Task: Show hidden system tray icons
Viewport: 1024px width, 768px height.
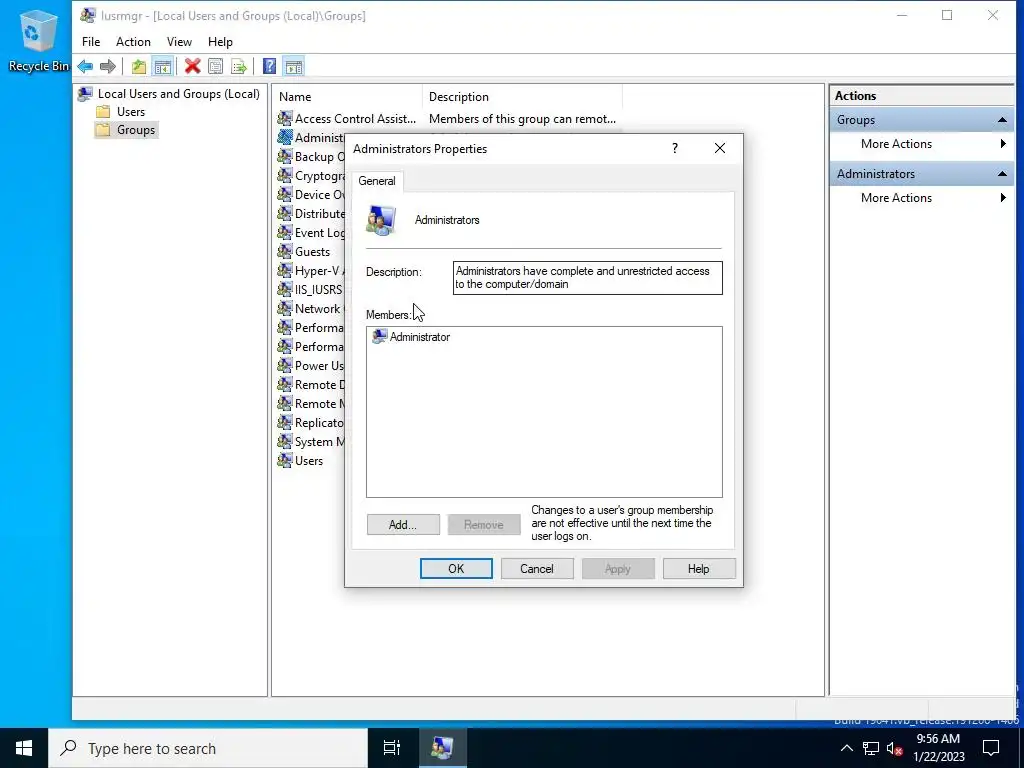Action: click(x=846, y=748)
